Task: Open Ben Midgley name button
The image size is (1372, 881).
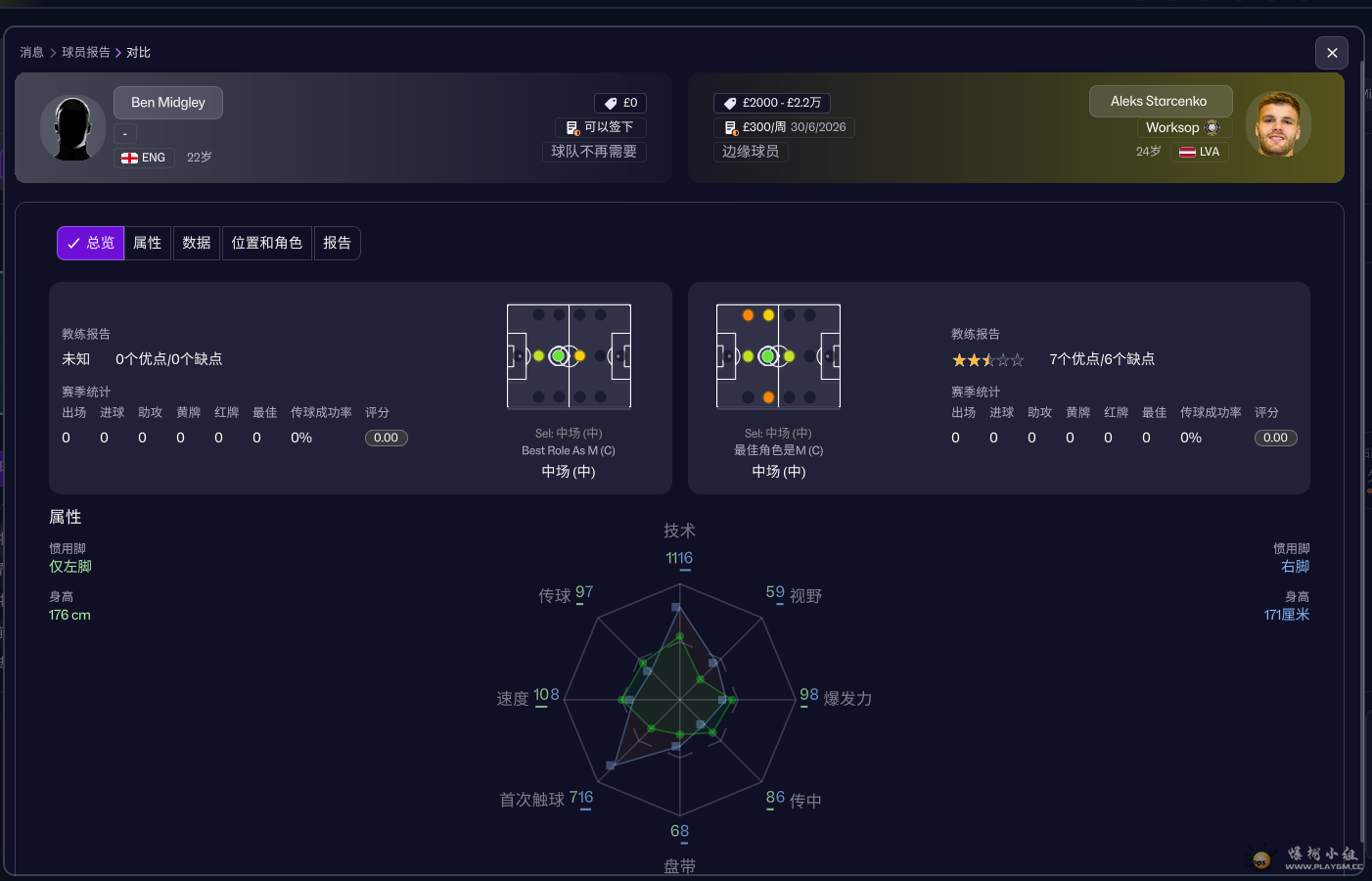Action: 167,103
